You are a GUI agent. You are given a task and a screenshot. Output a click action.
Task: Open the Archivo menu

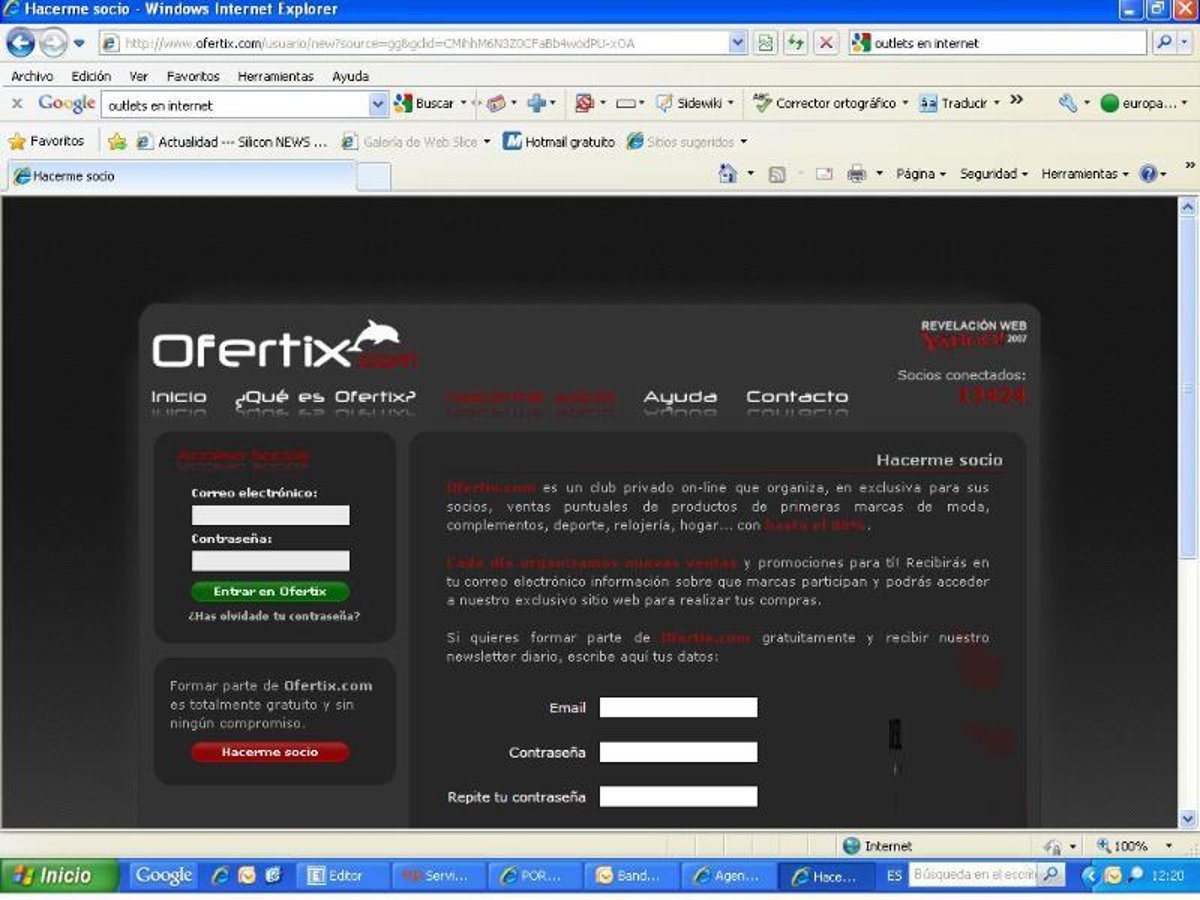(x=32, y=76)
